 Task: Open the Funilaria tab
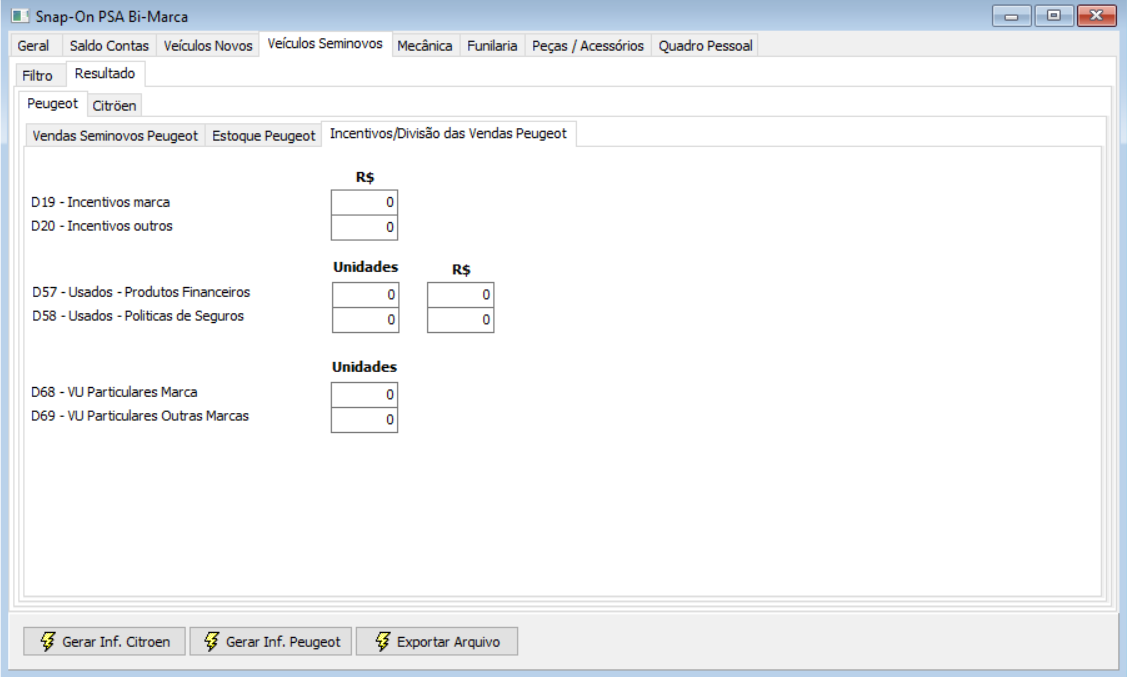click(492, 45)
